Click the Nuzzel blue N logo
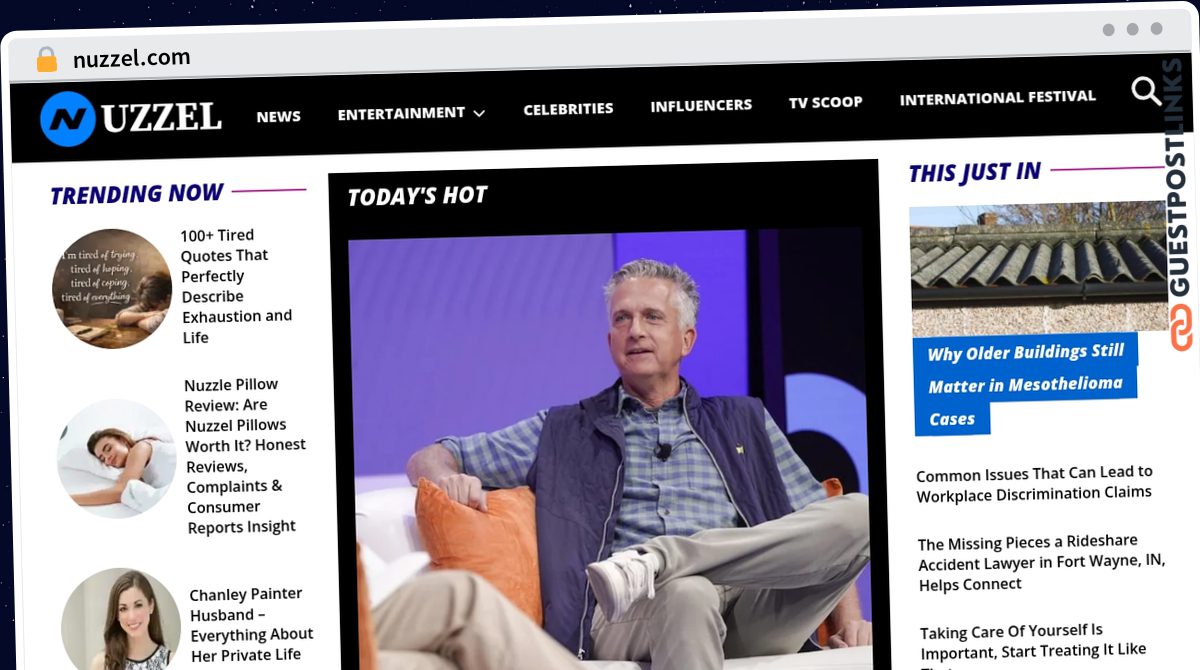Screen dimensions: 1200x670 pyautogui.click(x=68, y=119)
